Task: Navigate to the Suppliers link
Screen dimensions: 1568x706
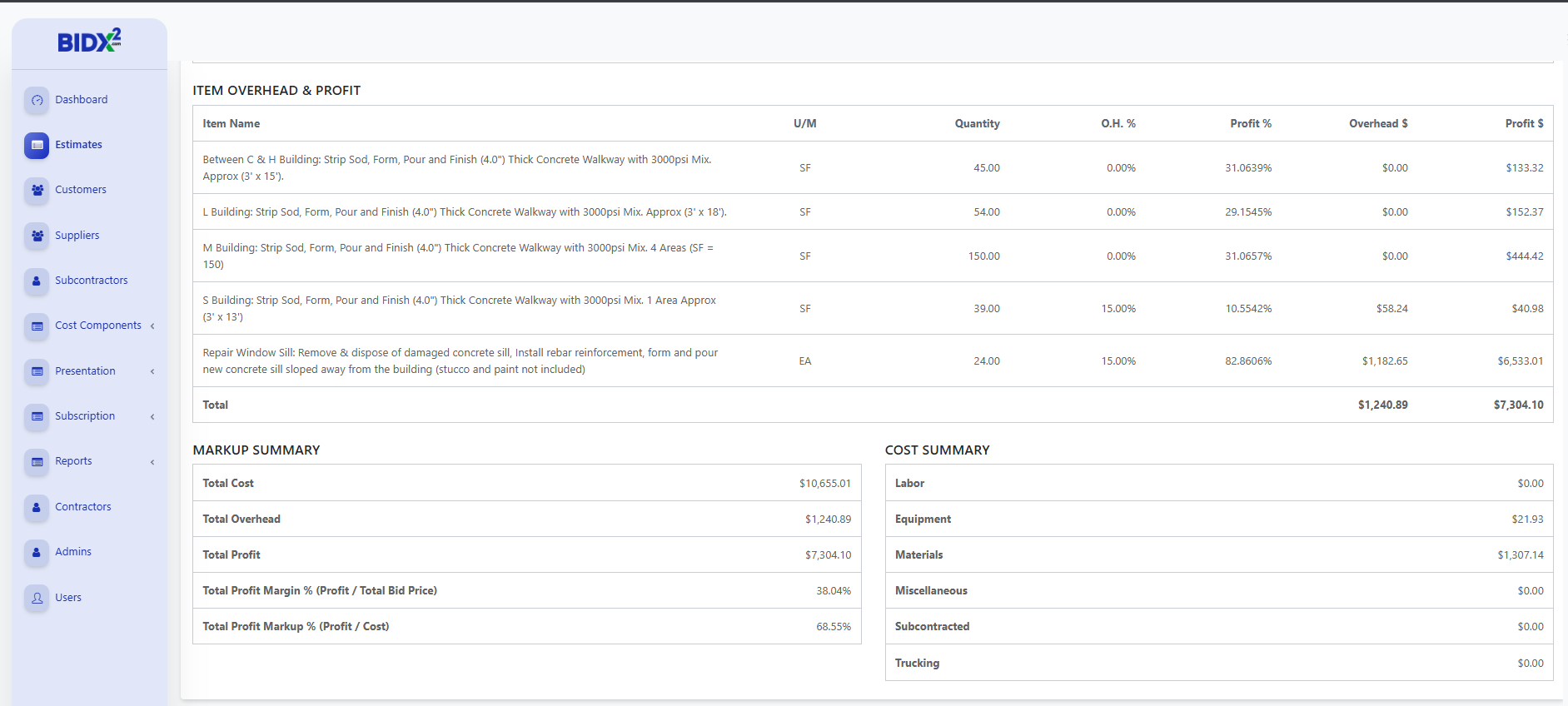Action: [77, 236]
